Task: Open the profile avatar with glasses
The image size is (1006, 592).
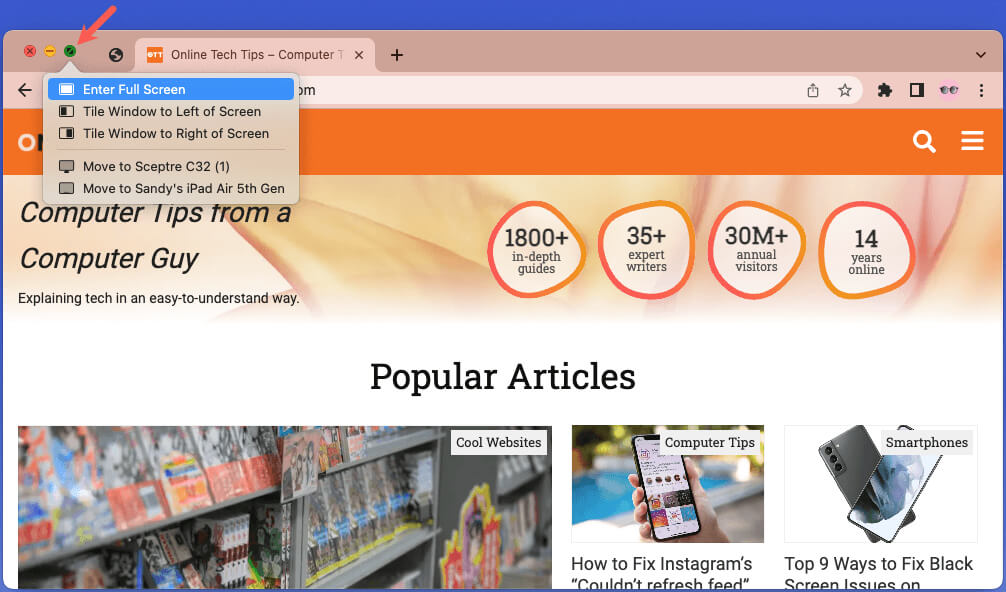Action: tap(949, 90)
